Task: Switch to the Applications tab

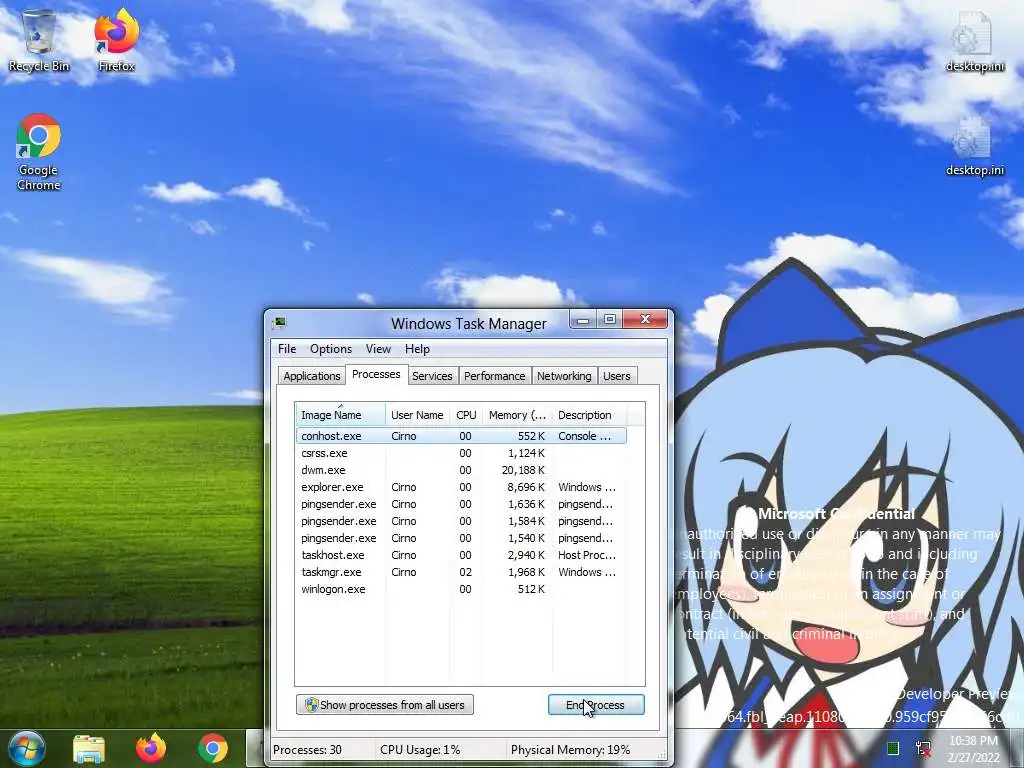Action: [312, 376]
